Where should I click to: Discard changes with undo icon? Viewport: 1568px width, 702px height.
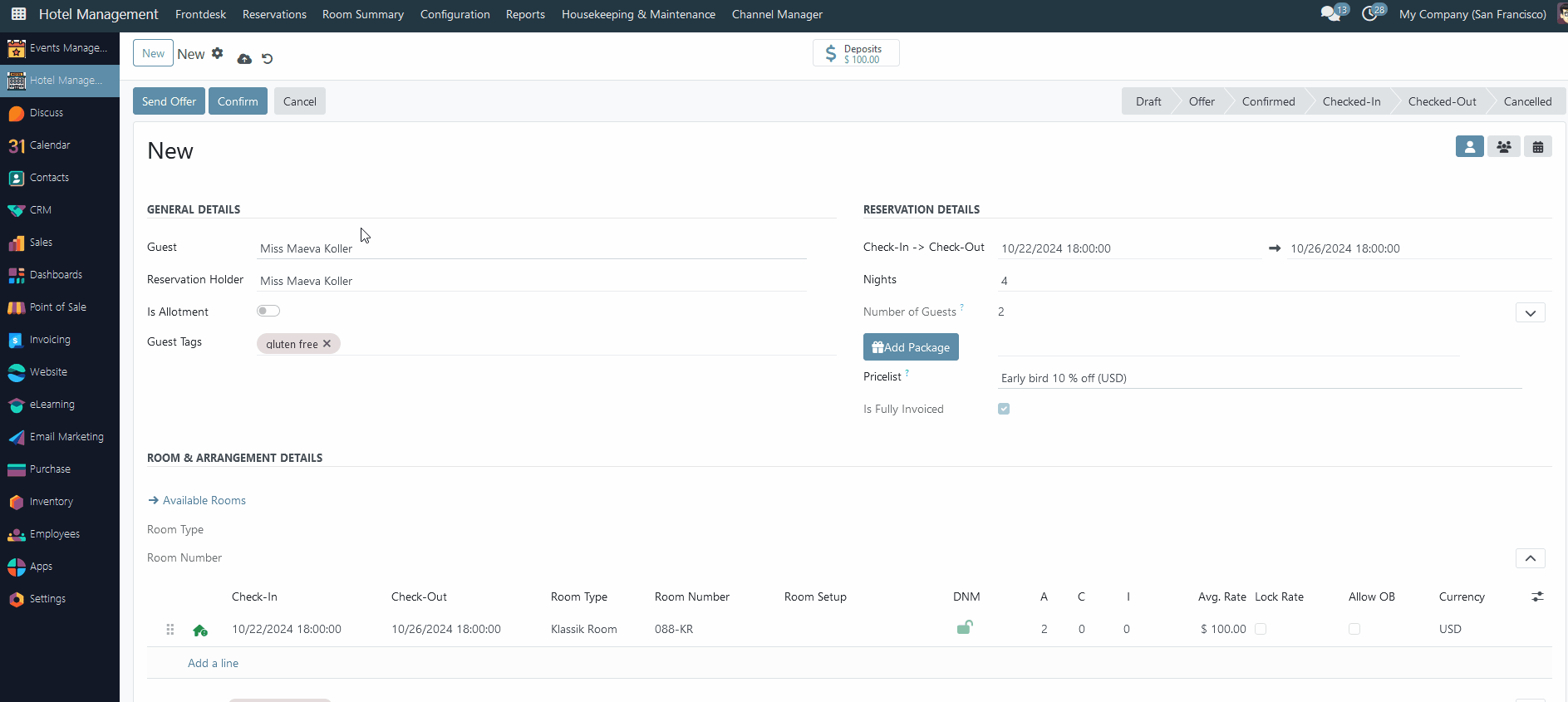[x=267, y=58]
